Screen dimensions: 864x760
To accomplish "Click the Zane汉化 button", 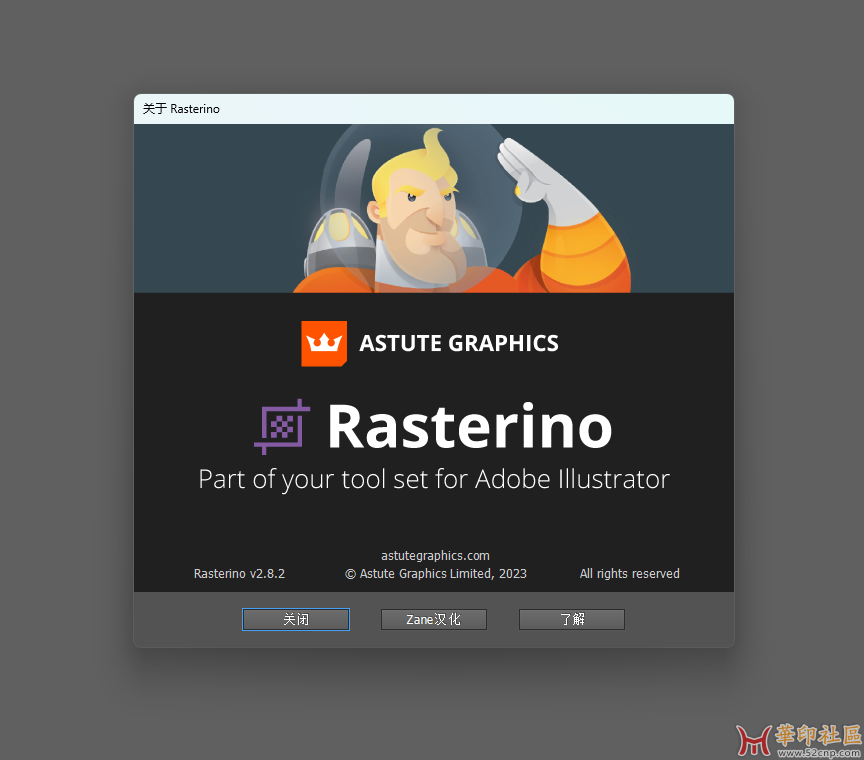I will (434, 619).
